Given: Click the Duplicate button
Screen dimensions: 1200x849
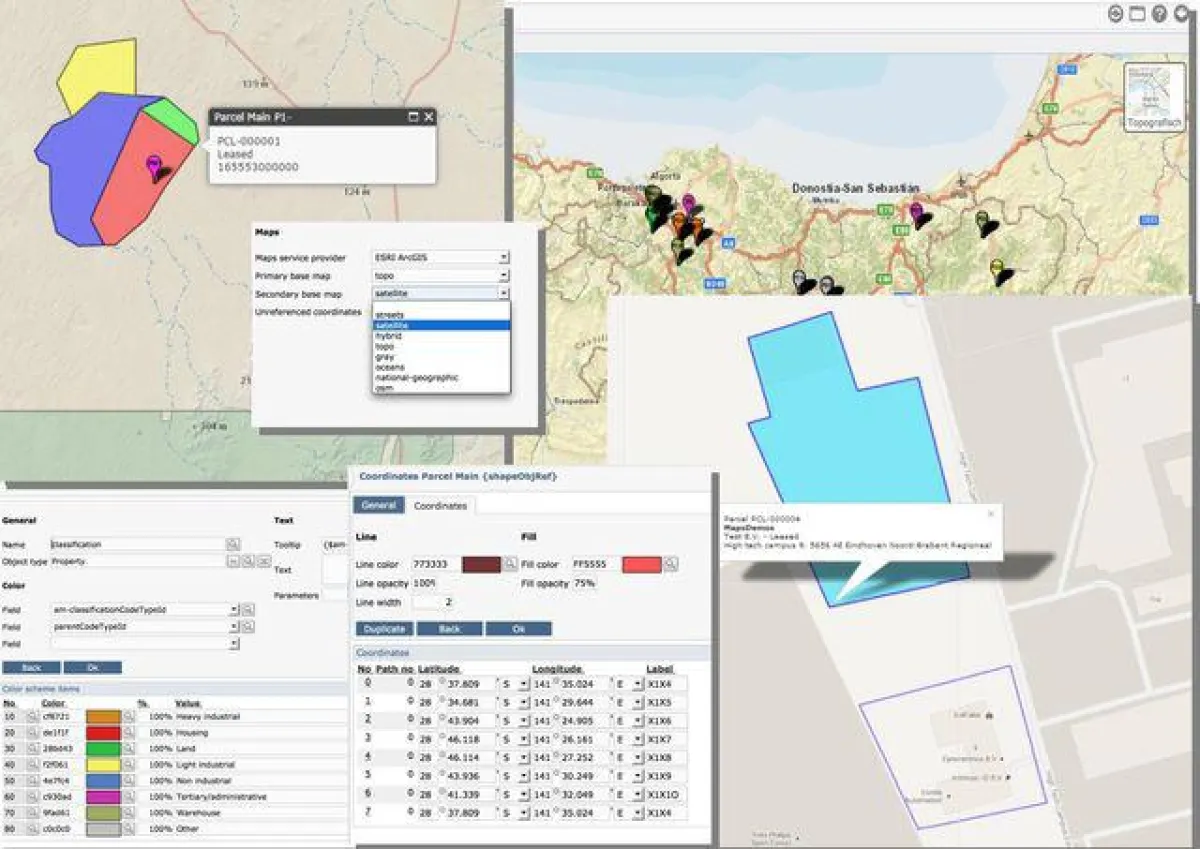Looking at the screenshot, I should pyautogui.click(x=384, y=628).
